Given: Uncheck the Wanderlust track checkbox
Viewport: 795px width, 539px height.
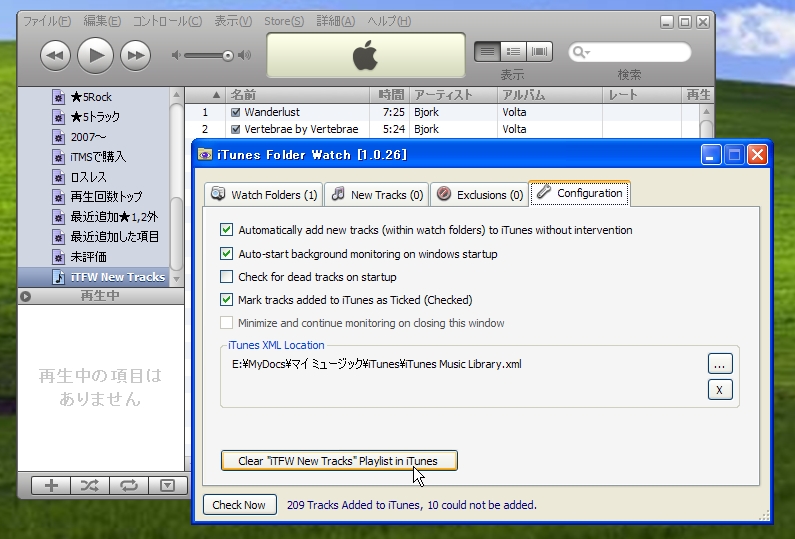Looking at the screenshot, I should (235, 112).
